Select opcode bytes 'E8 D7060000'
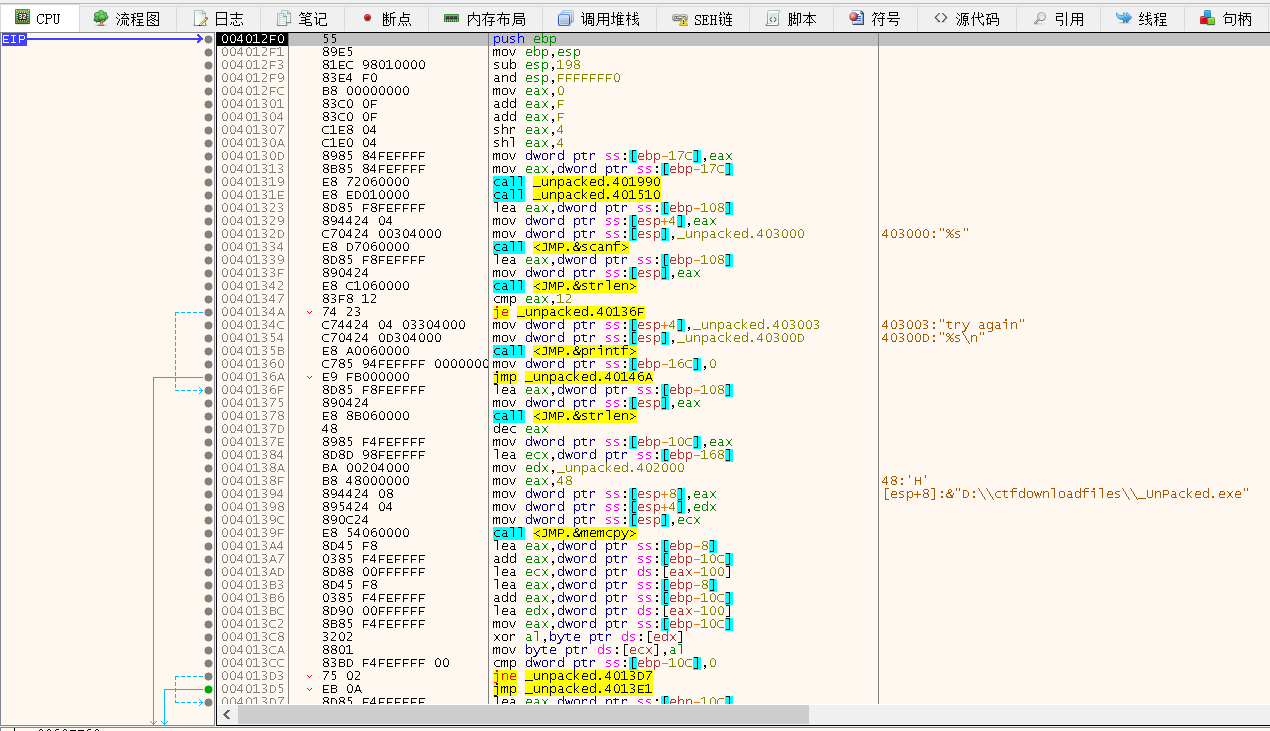1270x731 pixels. coord(366,247)
